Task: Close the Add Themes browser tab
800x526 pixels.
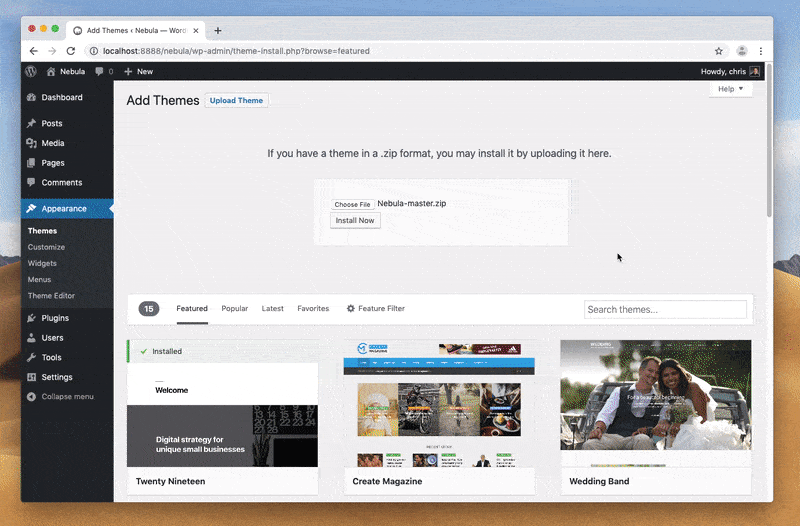Action: coord(196,31)
